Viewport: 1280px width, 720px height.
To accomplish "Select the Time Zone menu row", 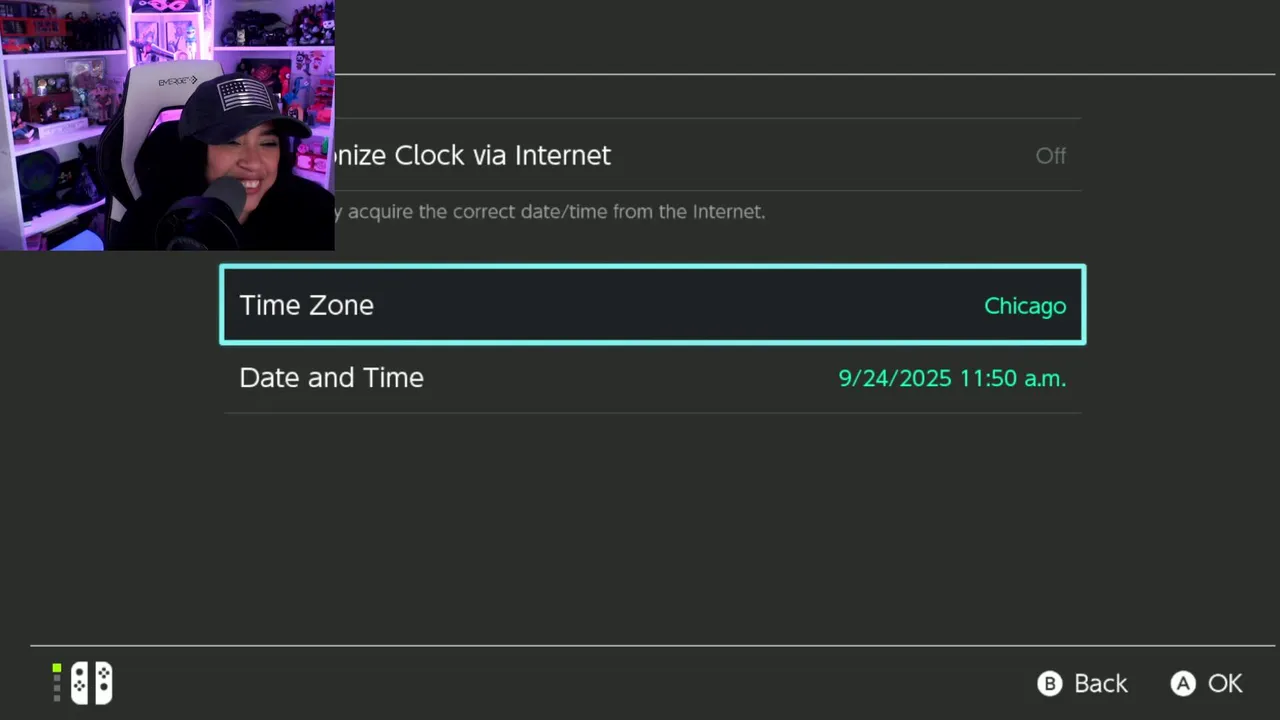I will coord(653,305).
